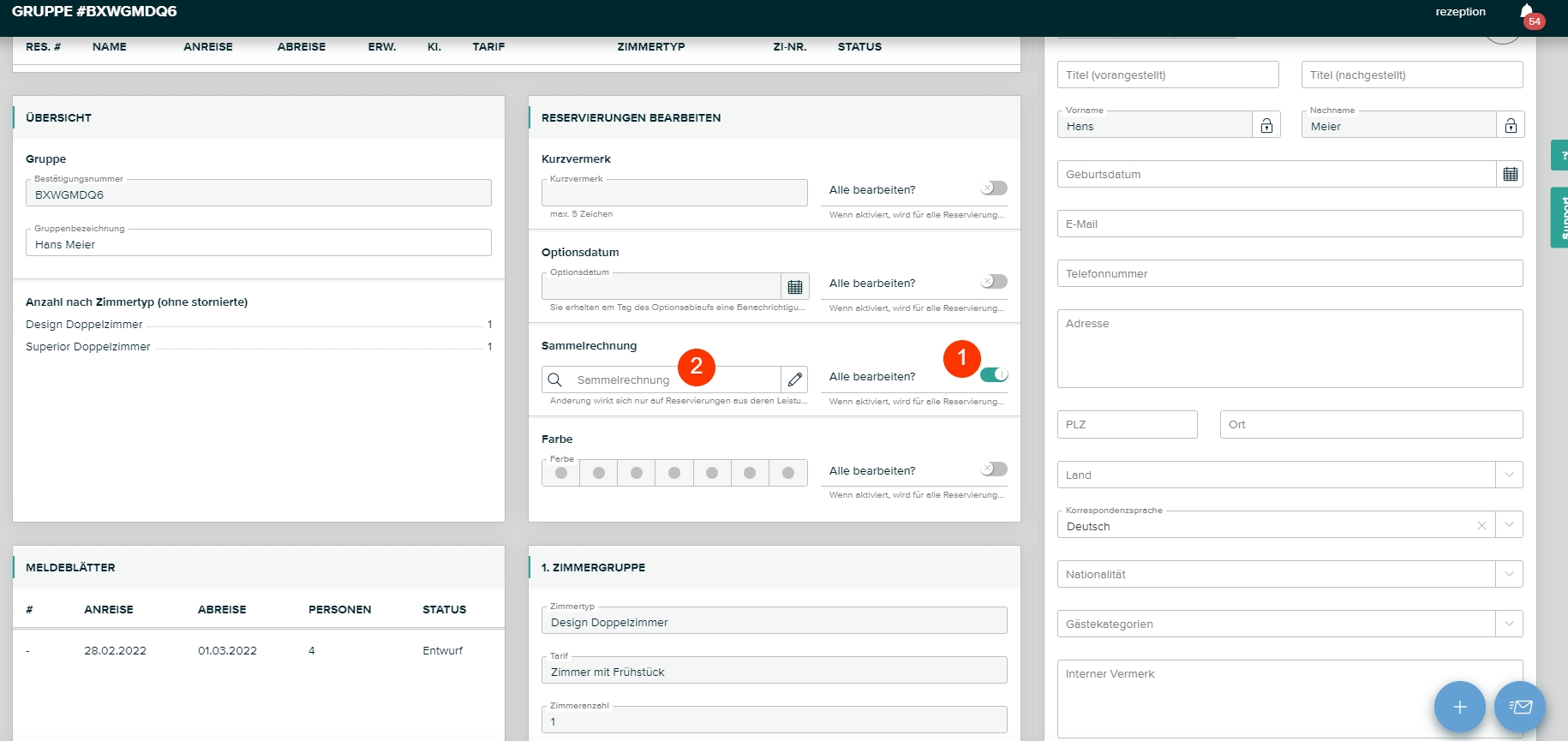Enable Alle bearbeiten for Kurzvermerk
Screen dimensions: 1568x741
point(994,188)
